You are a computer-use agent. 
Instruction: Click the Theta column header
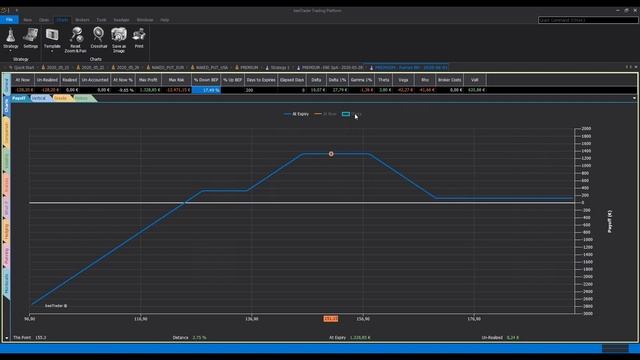pos(383,80)
